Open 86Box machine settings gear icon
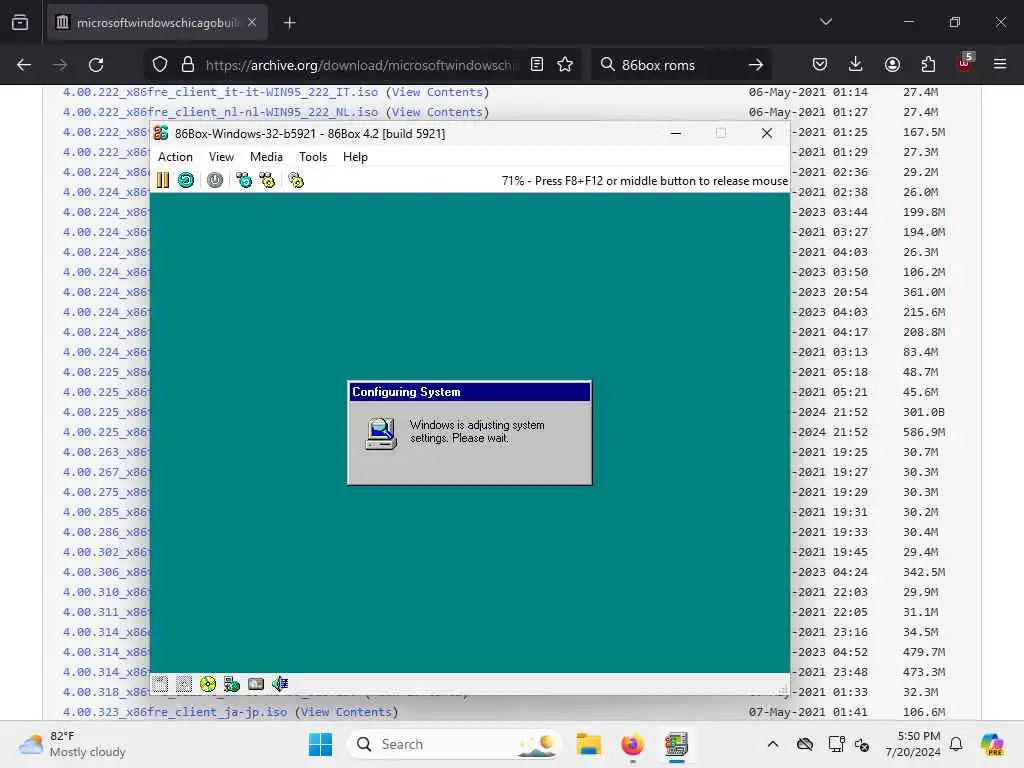The image size is (1024, 768). point(296,180)
